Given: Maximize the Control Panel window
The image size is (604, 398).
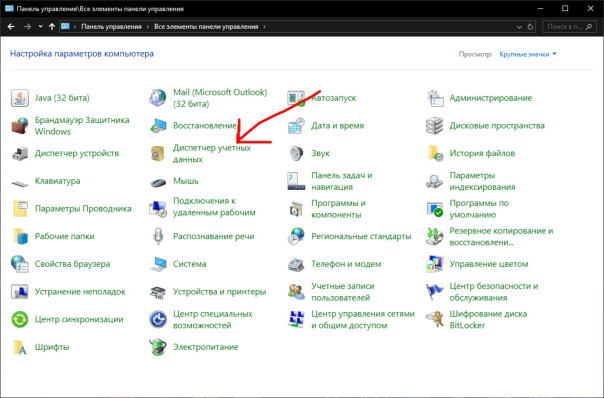Looking at the screenshot, I should [565, 8].
